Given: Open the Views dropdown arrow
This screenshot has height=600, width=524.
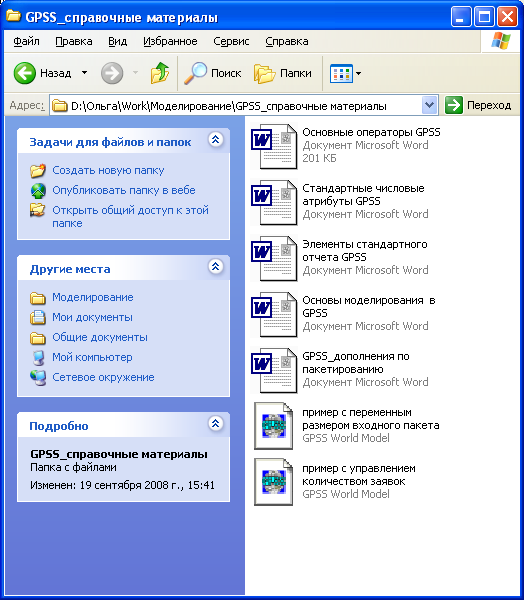Looking at the screenshot, I should click(x=358, y=73).
